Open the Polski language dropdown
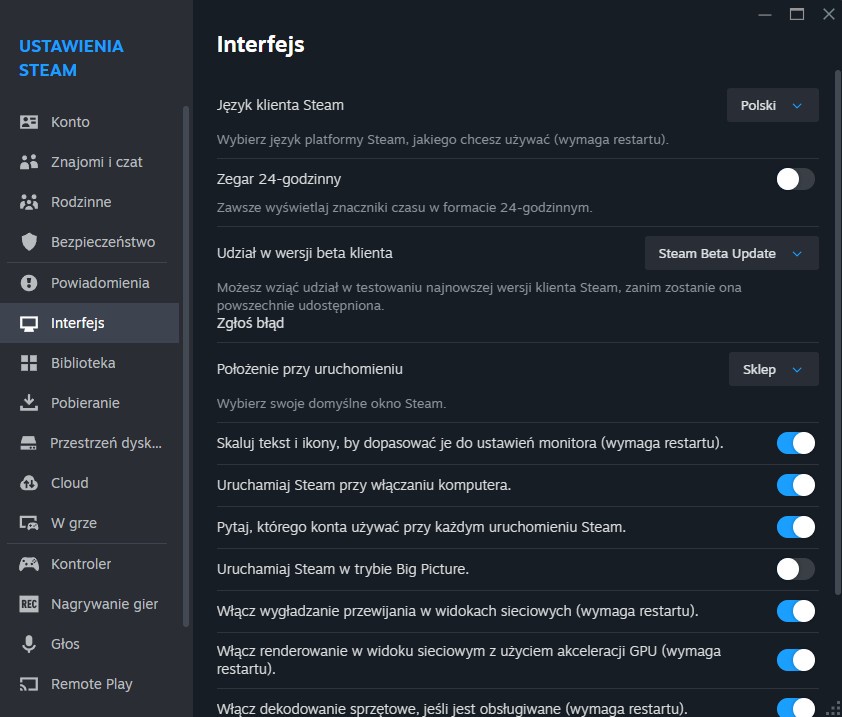 click(x=771, y=104)
